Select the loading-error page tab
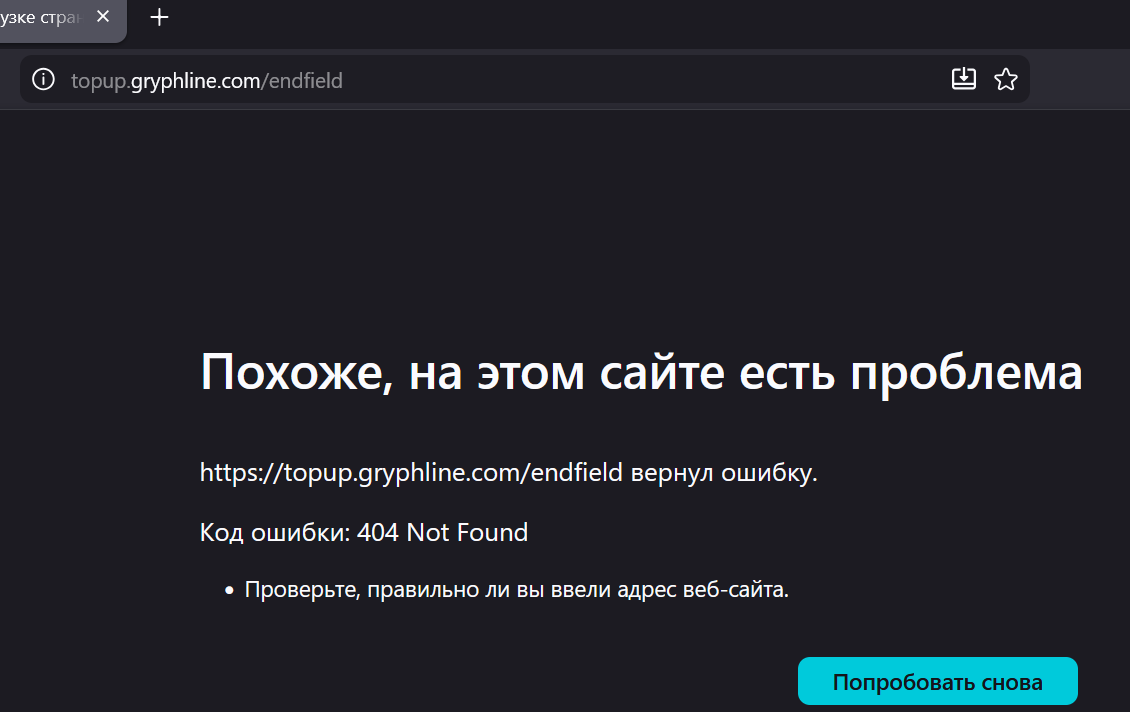 [45, 18]
